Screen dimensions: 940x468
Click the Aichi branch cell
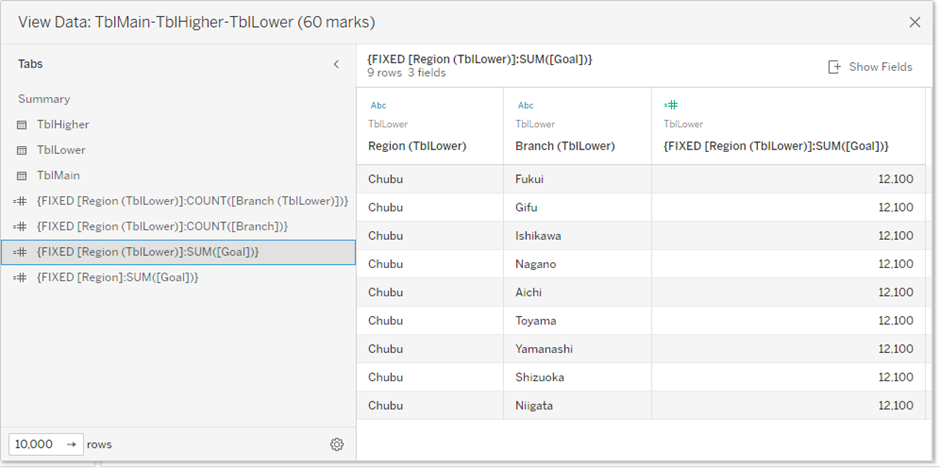click(x=577, y=292)
